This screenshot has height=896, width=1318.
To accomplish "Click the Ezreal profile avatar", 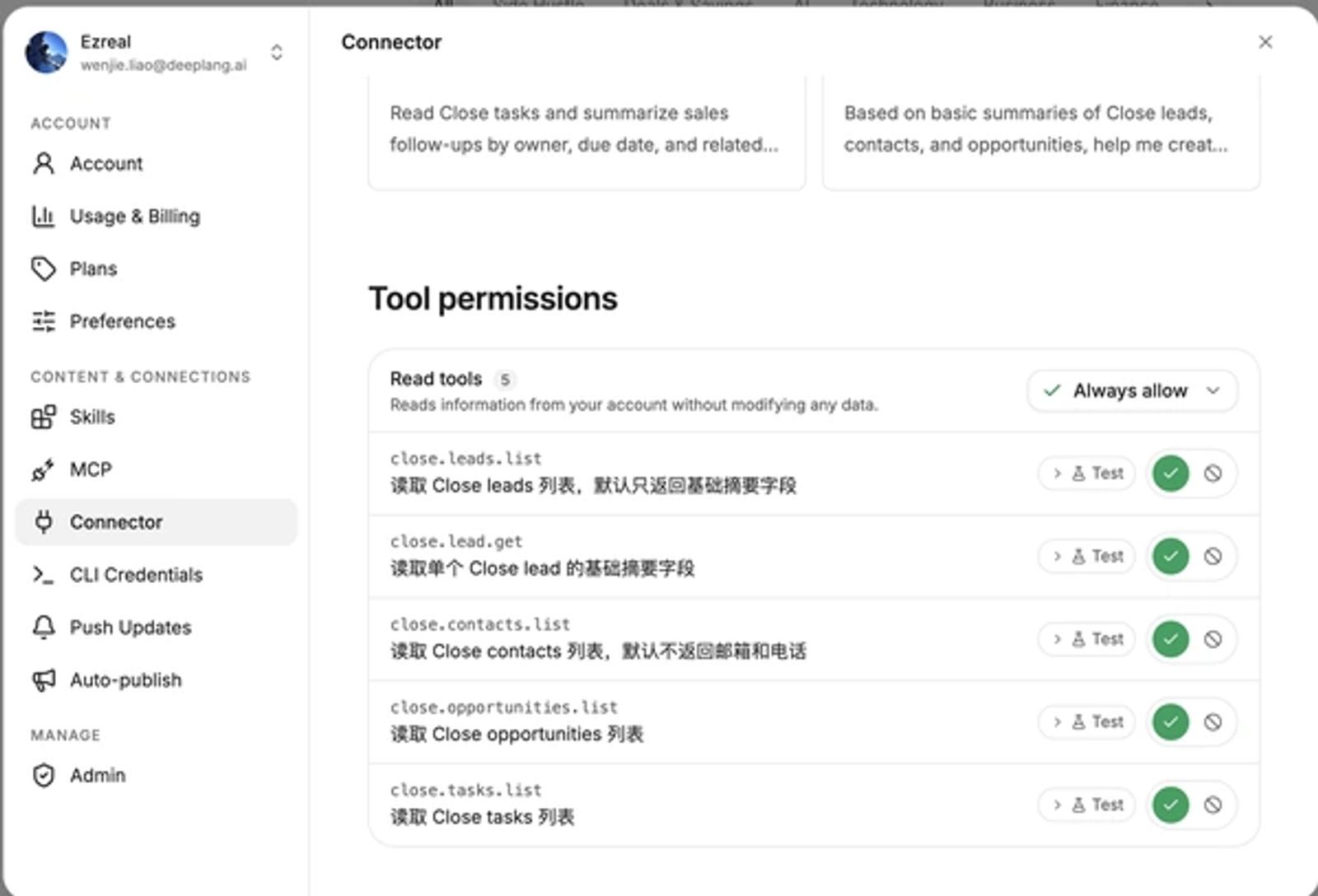I will tap(46, 53).
